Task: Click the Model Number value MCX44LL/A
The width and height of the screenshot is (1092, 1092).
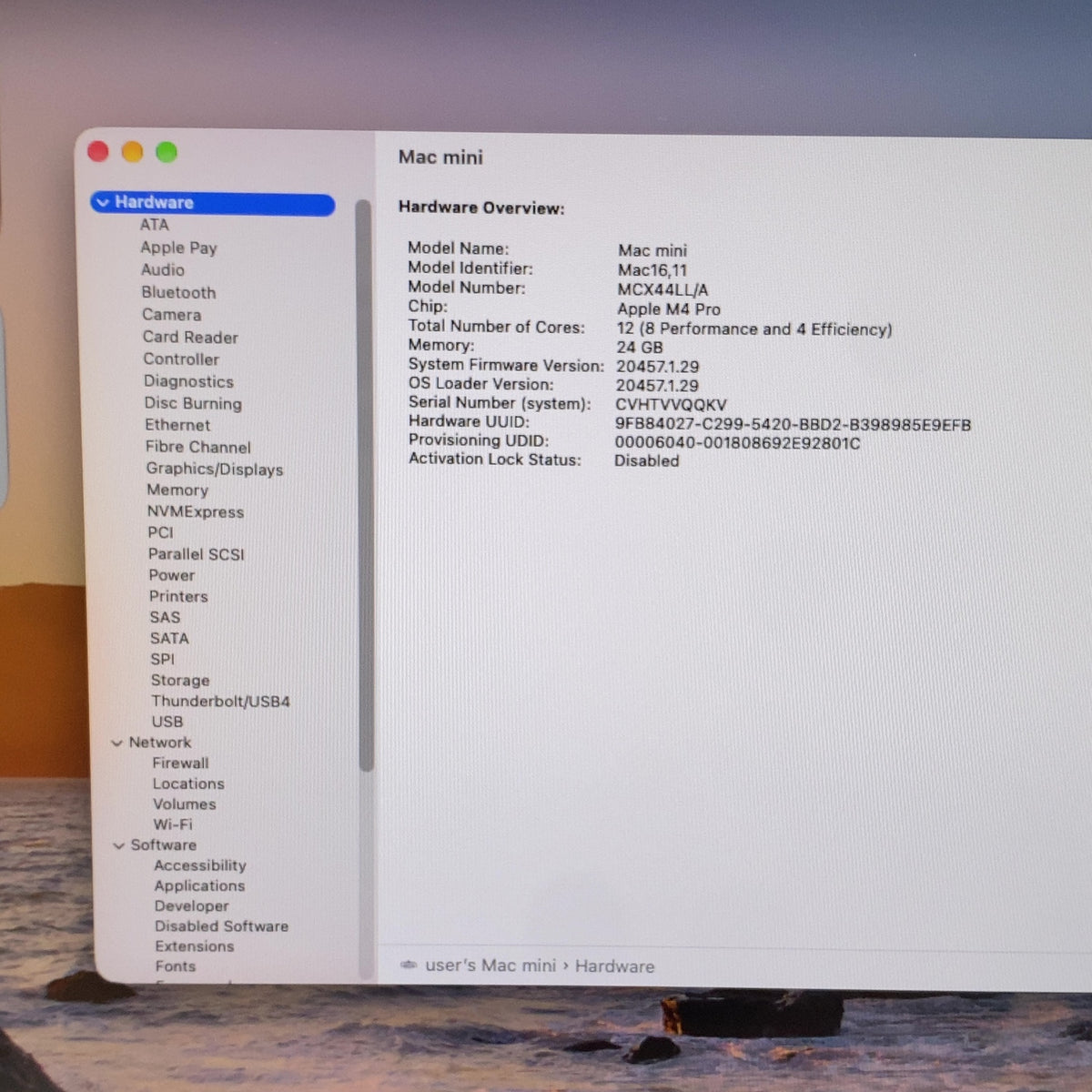Action: [x=662, y=290]
